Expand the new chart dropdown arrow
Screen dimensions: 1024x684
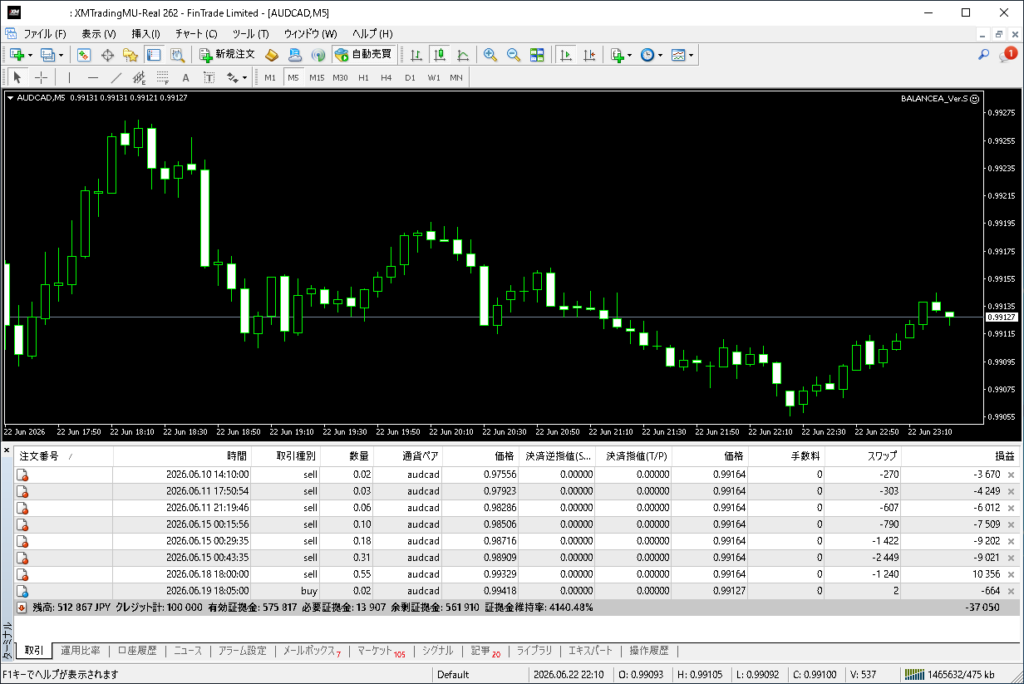(30, 55)
